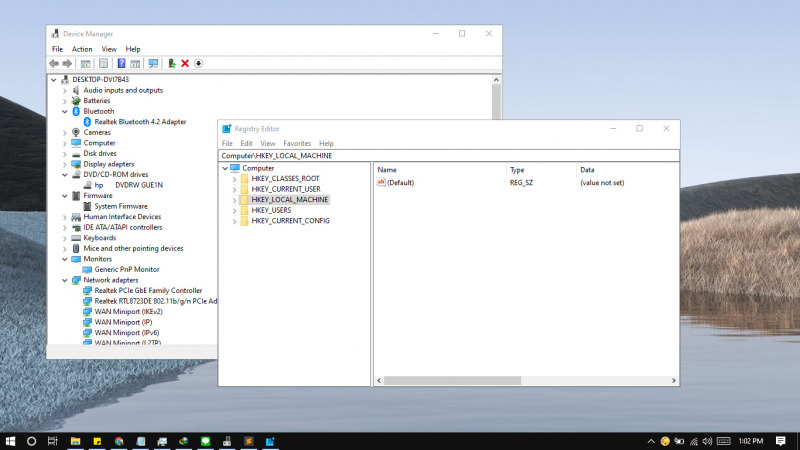Select WAN Miniport (IKEv2) adapter
The width and height of the screenshot is (800, 450).
(x=129, y=312)
